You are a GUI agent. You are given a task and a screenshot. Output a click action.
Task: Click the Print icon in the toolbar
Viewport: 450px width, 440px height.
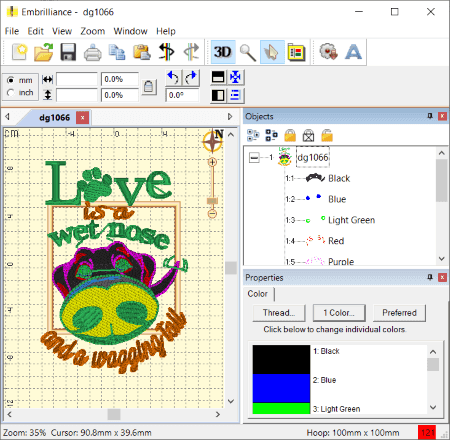click(92, 52)
